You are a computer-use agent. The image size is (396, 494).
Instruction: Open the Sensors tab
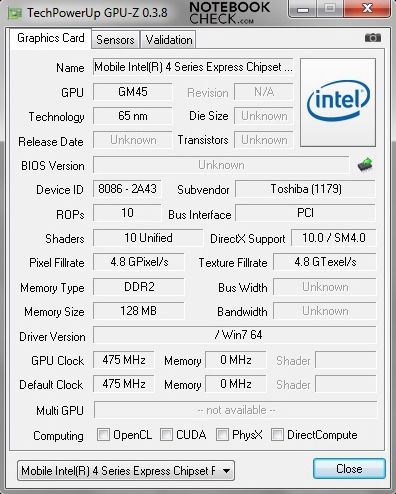tap(115, 40)
